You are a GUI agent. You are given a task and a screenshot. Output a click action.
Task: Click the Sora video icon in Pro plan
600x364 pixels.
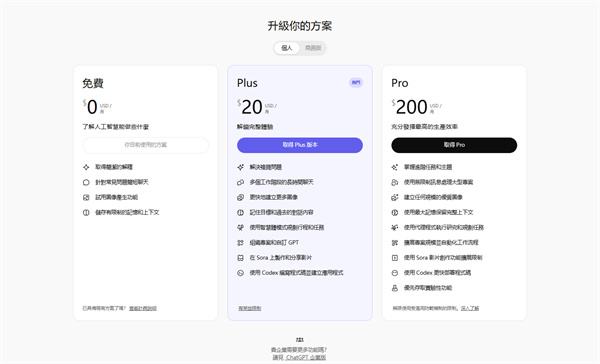[x=395, y=258]
